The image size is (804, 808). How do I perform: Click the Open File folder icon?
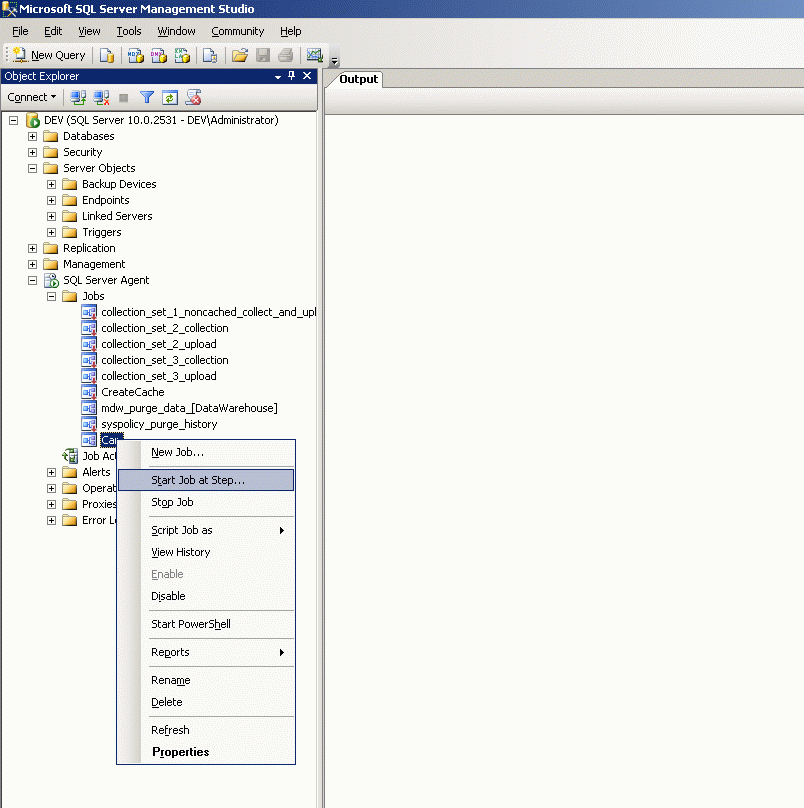[x=240, y=55]
